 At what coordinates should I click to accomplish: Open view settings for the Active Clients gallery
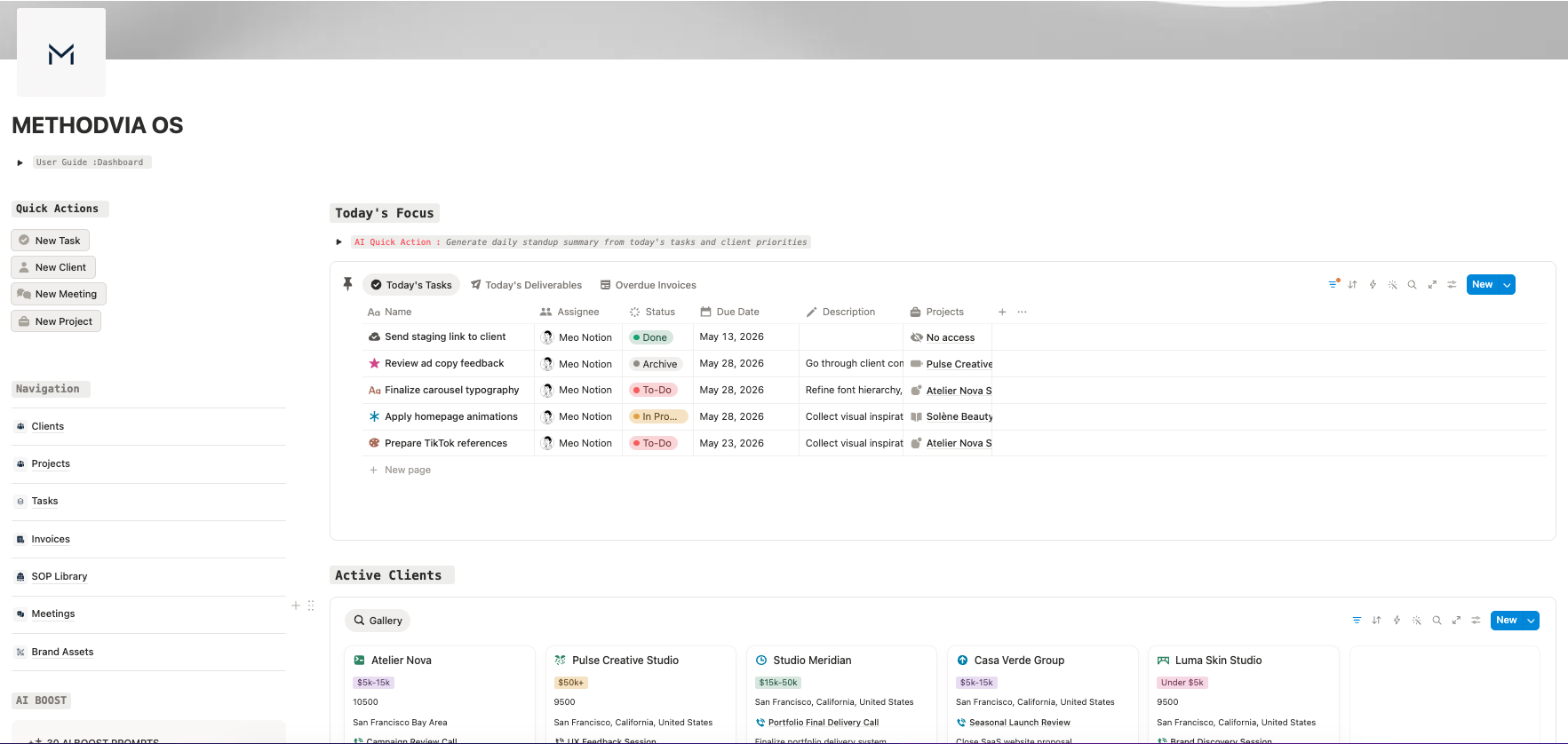click(1476, 621)
